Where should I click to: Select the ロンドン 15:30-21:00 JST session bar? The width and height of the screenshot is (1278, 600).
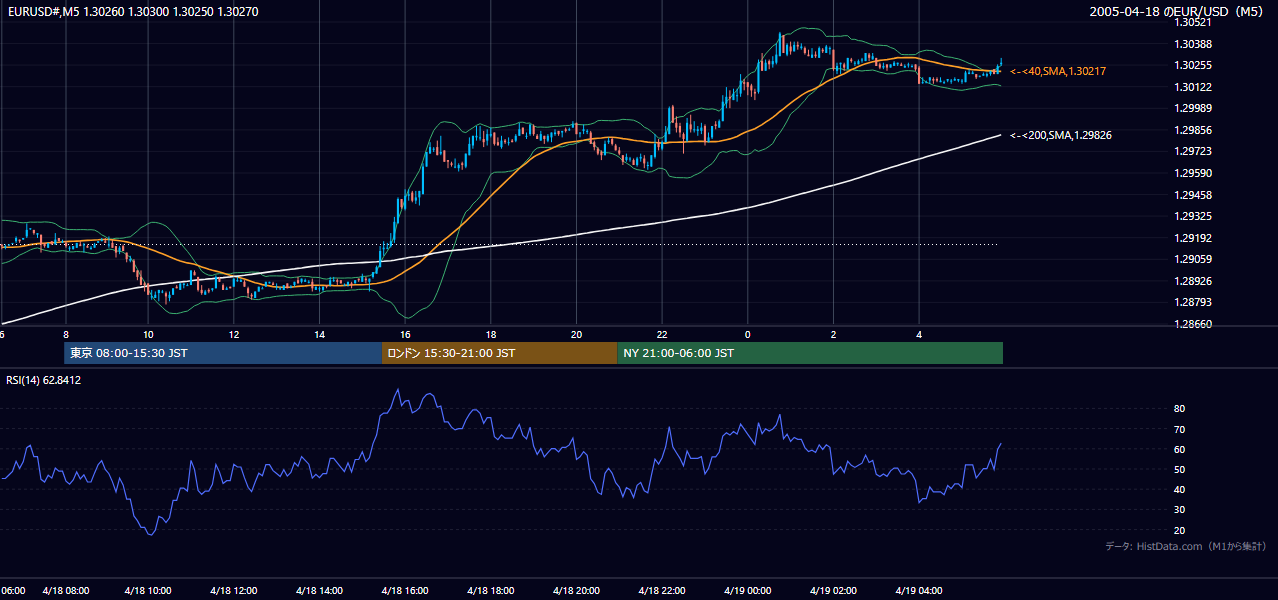[x=499, y=353]
